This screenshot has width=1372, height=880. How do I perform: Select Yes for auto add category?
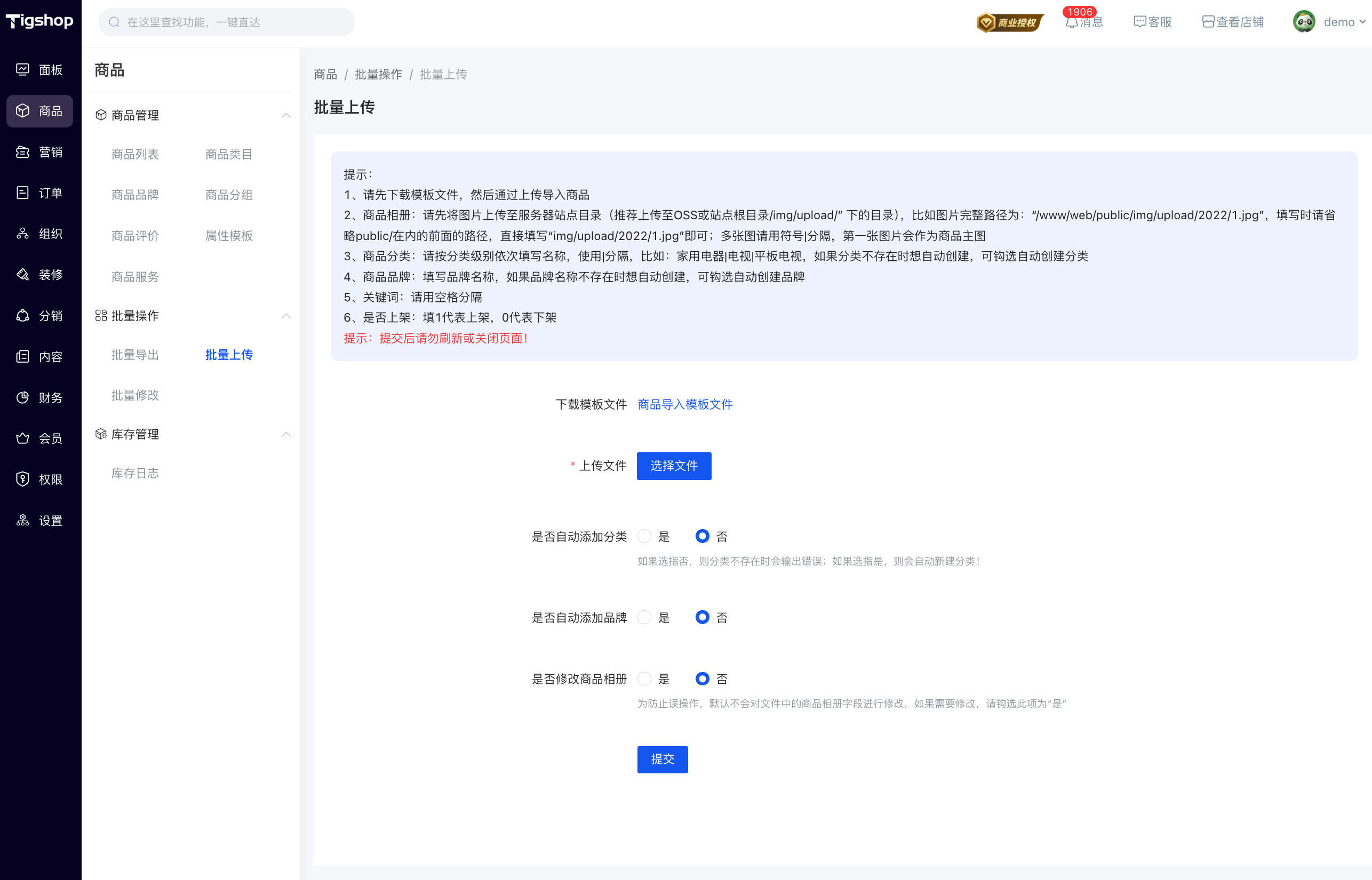coord(644,536)
